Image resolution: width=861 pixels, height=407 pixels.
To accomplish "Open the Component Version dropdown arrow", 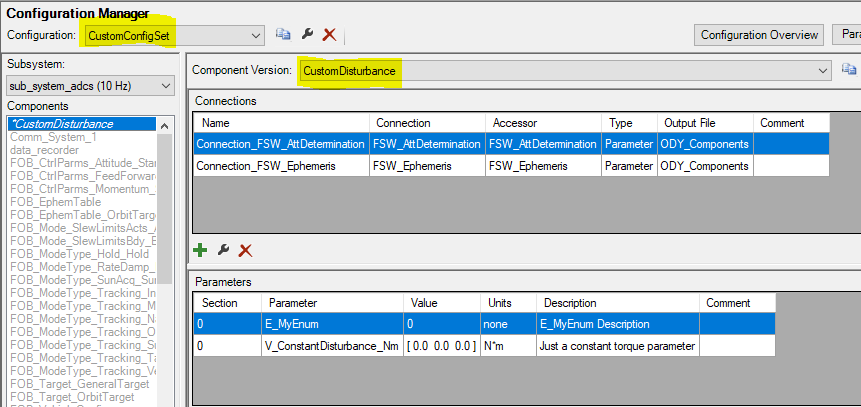I will [x=824, y=71].
